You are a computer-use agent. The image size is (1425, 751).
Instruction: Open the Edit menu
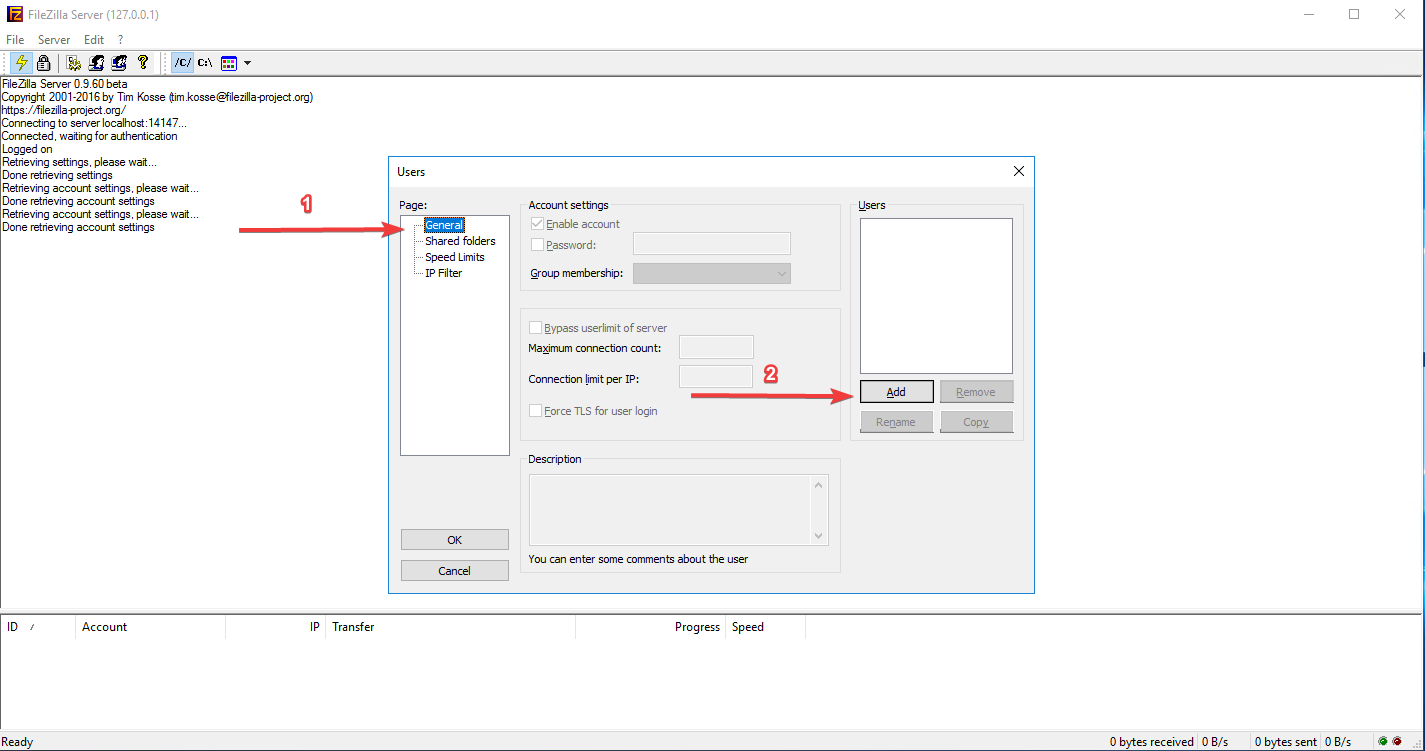click(x=94, y=40)
